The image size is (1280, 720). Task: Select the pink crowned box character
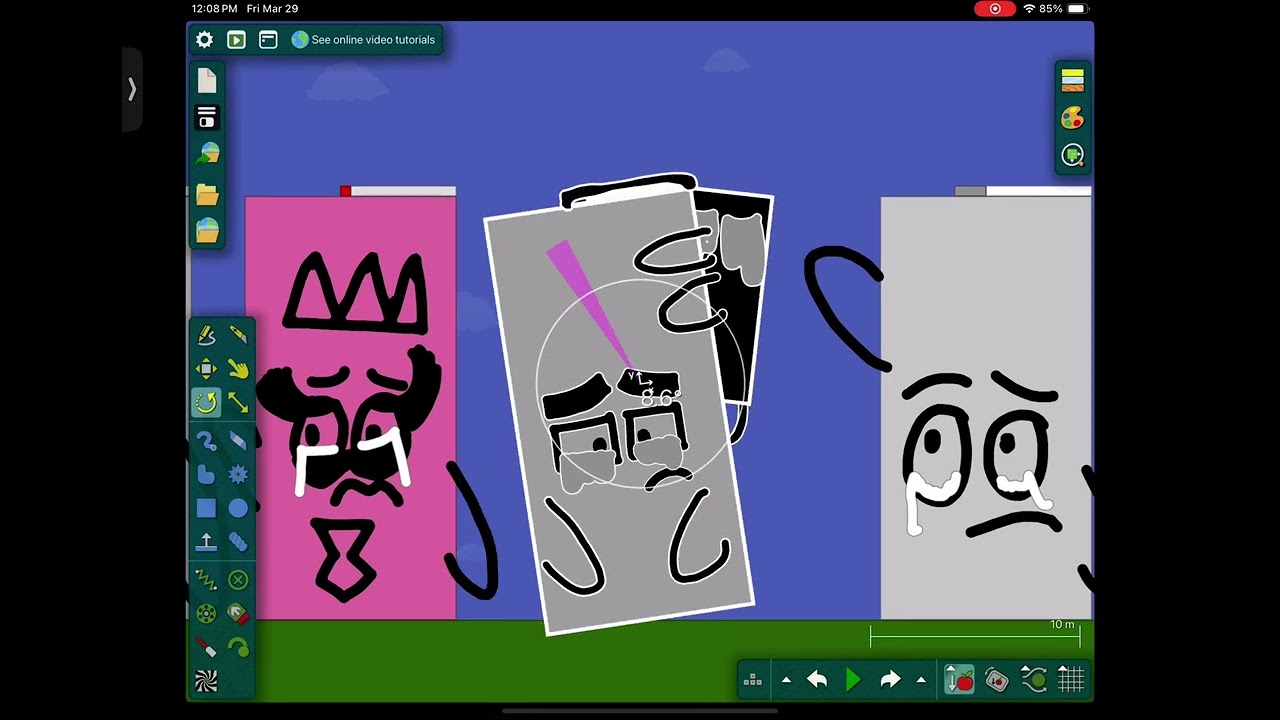pyautogui.click(x=351, y=408)
